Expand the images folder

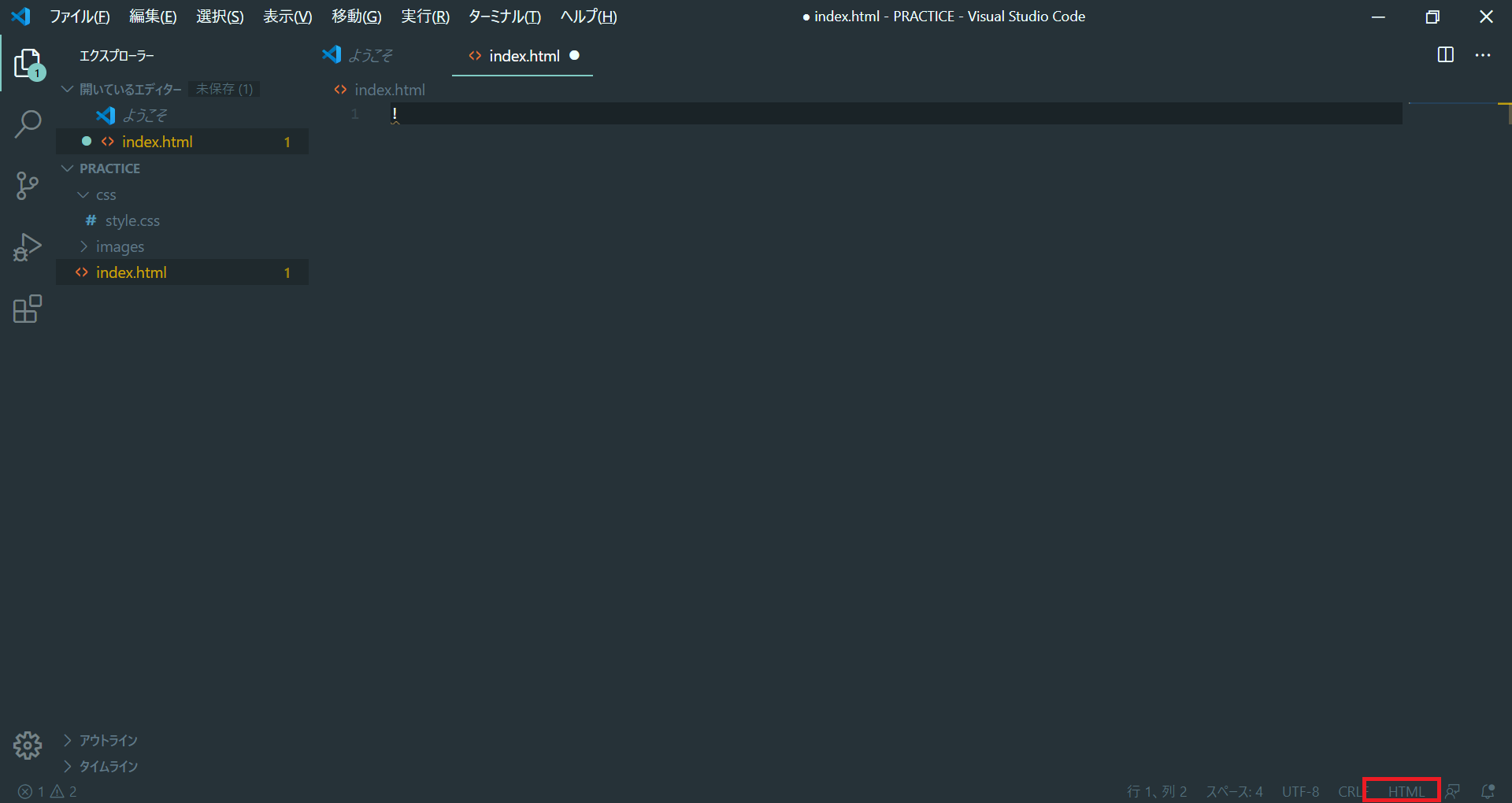tap(120, 246)
